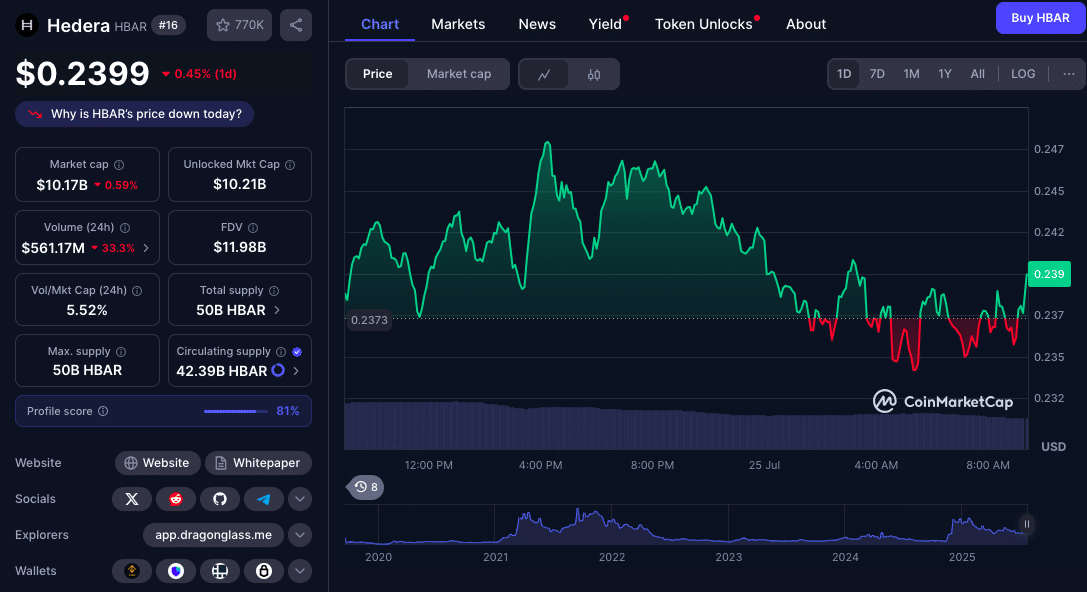The image size is (1087, 592).
Task: Open the News tab
Action: click(x=537, y=24)
